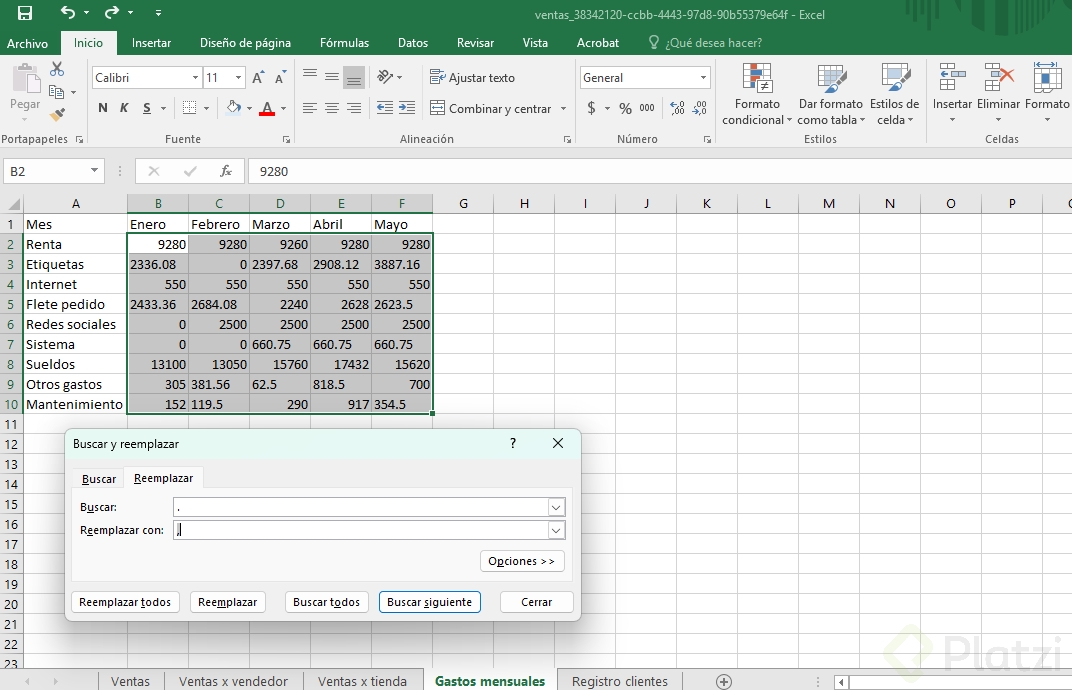The image size is (1072, 690).
Task: Switch to the Buscar tab in dialog
Action: pyautogui.click(x=99, y=479)
